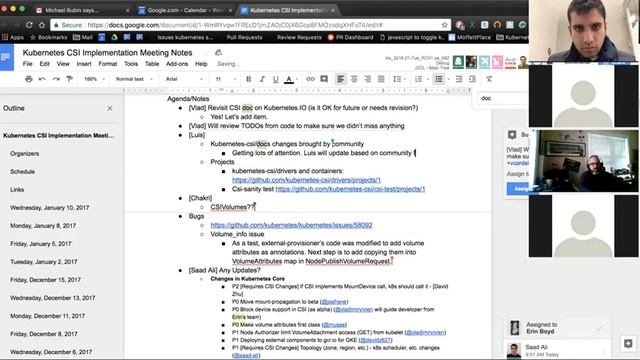Clear formatting with the toolbar icon
The image size is (640, 360).
pyautogui.click(x=489, y=79)
